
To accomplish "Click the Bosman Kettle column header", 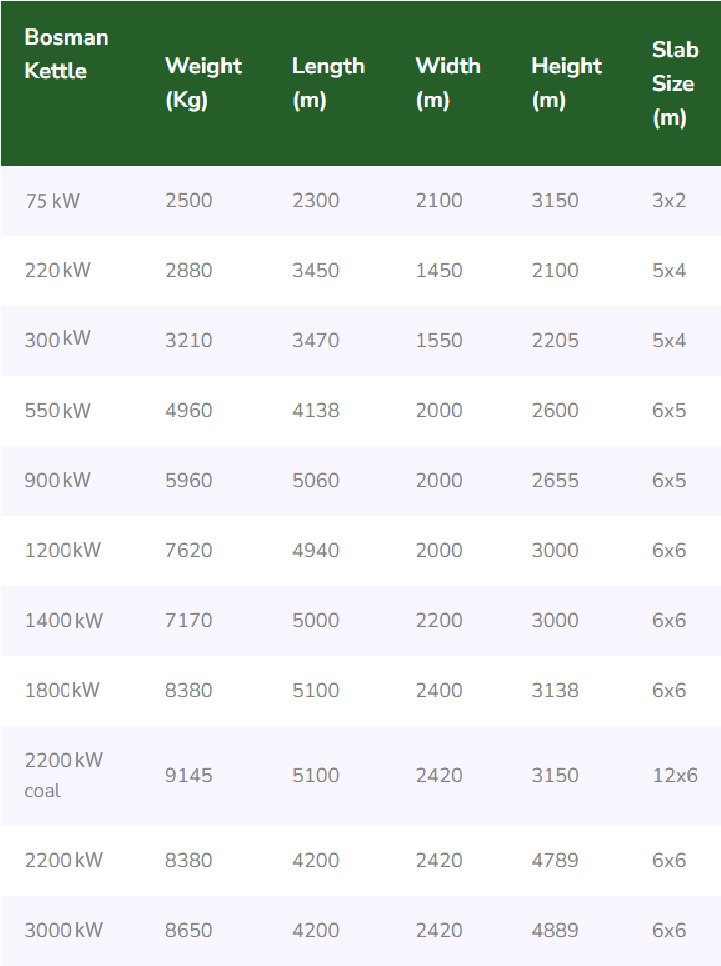I will [x=67, y=54].
